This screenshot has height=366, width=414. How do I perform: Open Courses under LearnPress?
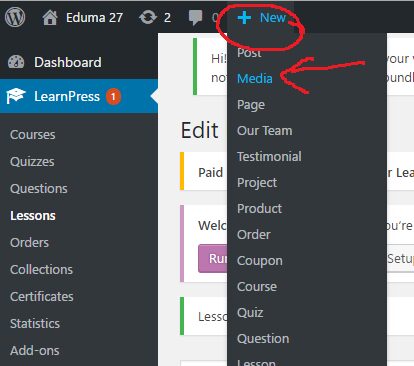point(33,135)
